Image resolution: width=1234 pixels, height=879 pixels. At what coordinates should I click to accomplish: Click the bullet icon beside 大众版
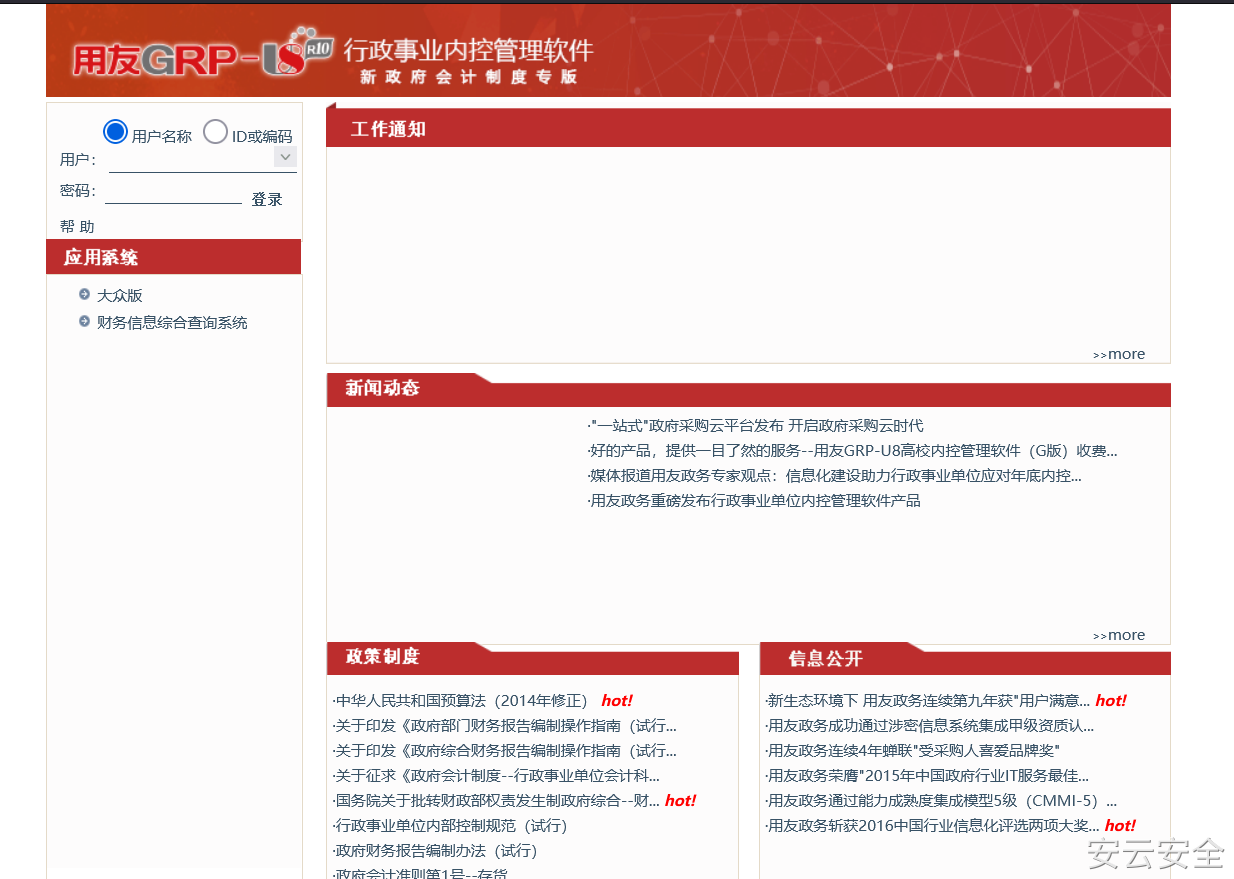(x=84, y=294)
